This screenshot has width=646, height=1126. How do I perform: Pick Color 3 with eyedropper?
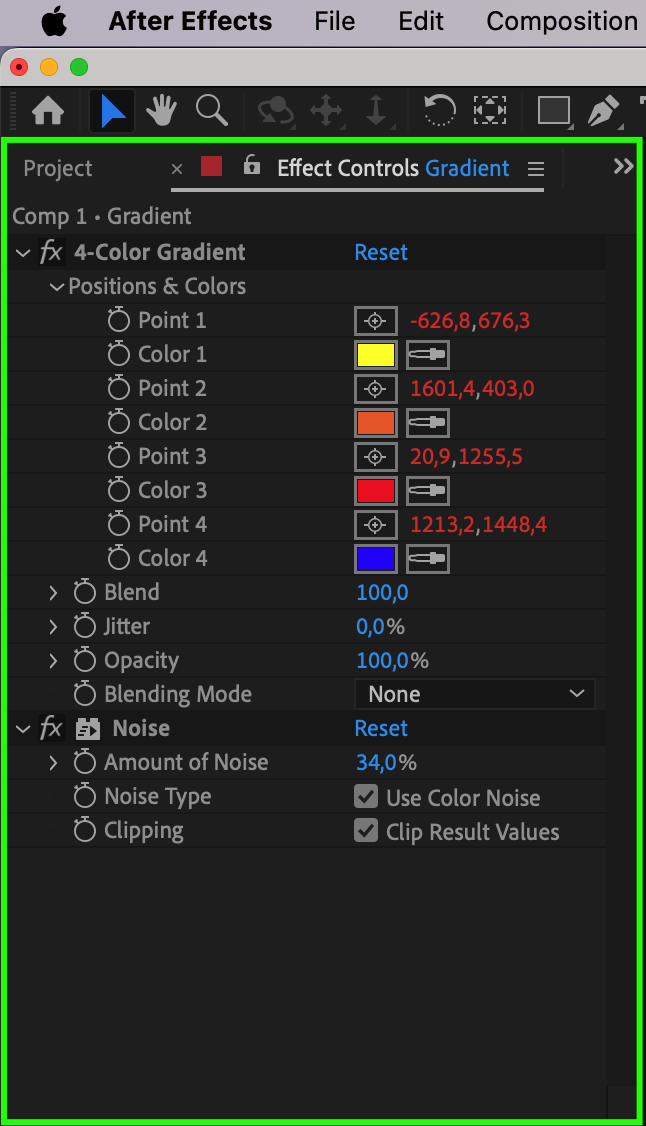click(x=428, y=490)
